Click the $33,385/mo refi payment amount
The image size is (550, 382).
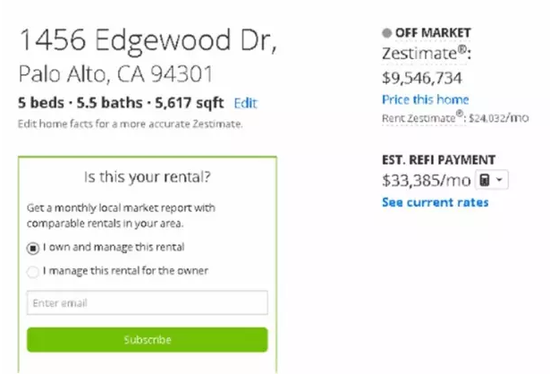tap(426, 181)
